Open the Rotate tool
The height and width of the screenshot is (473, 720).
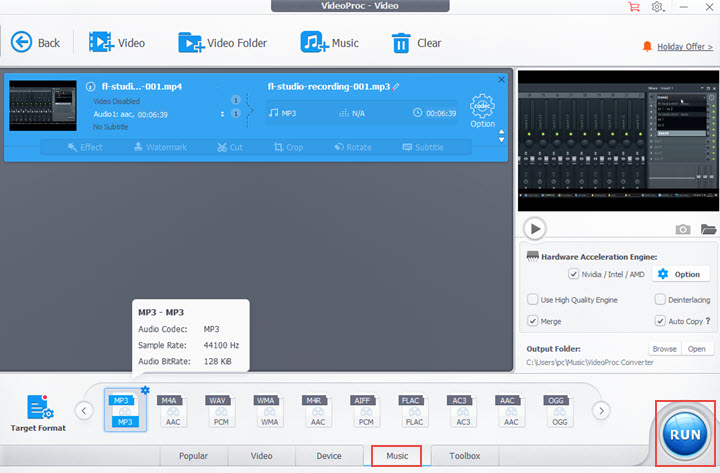click(353, 147)
